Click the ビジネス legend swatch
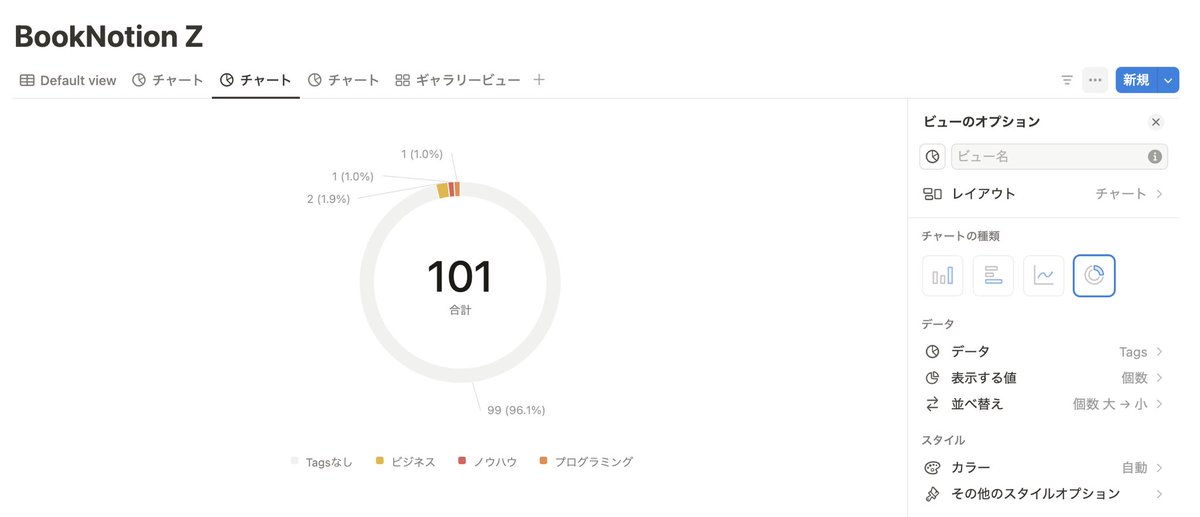 pyautogui.click(x=380, y=461)
